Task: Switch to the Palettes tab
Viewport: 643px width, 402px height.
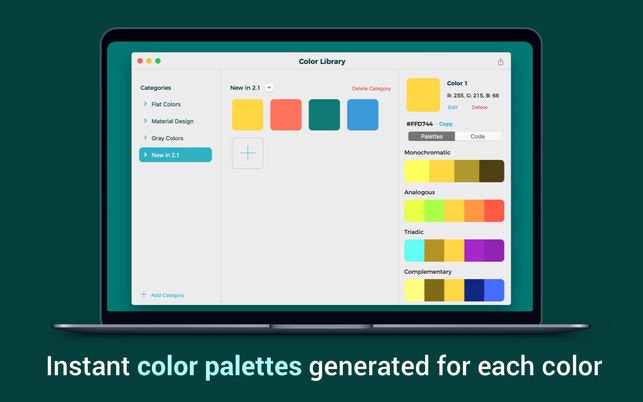Action: pos(431,136)
